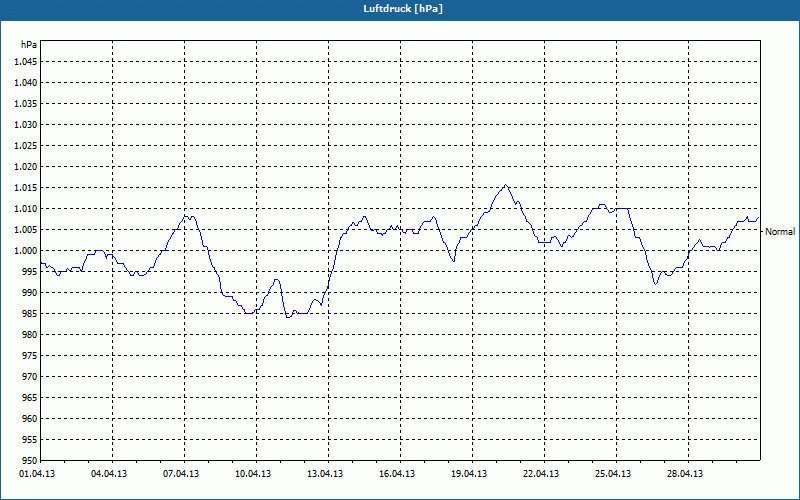
Task: Click the 965 pressure label
Action: pyautogui.click(x=30, y=397)
